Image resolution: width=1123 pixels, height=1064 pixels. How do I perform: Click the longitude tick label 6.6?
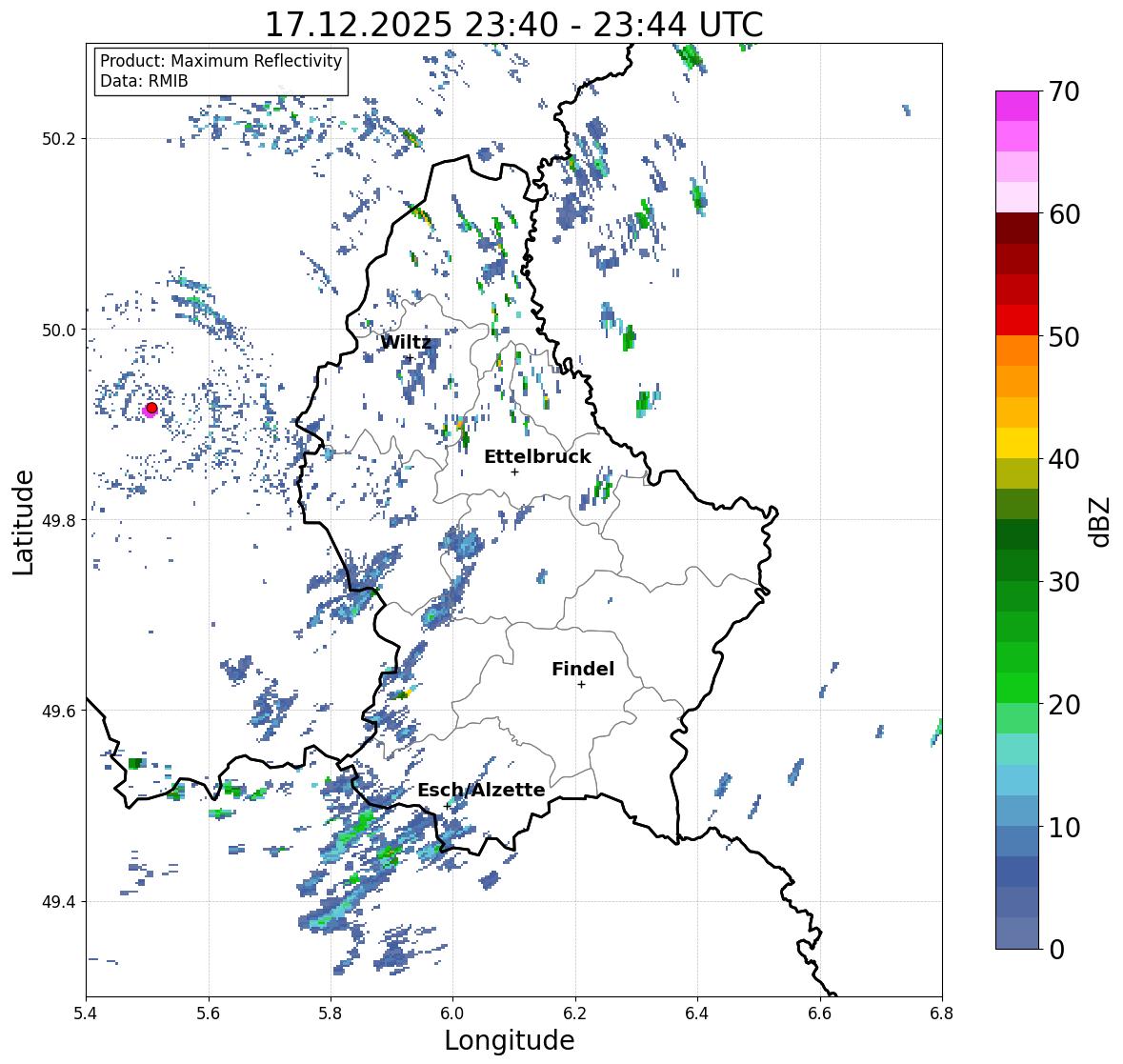pos(819,1013)
